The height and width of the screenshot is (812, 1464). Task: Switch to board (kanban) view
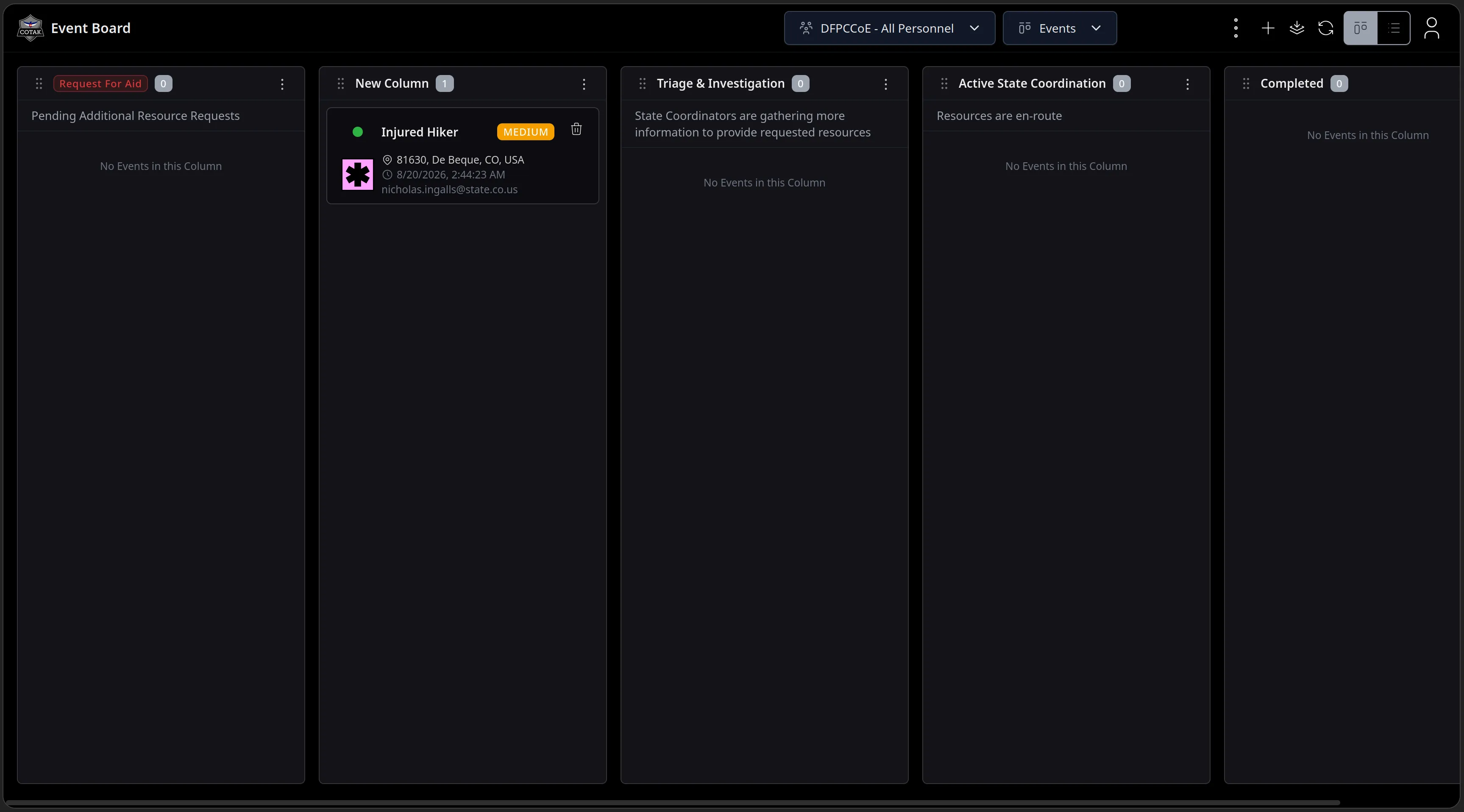click(1360, 28)
